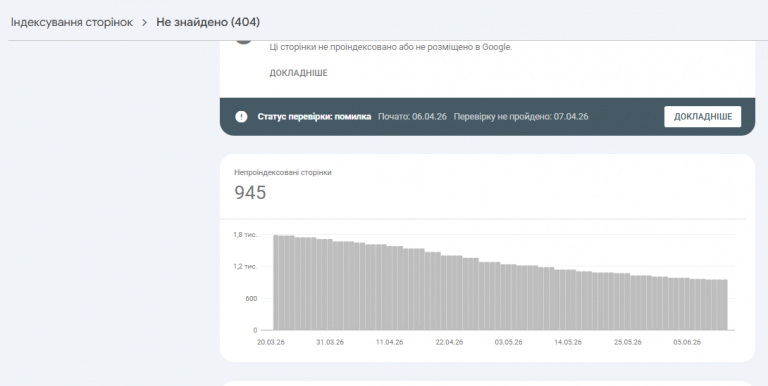Click the 25.05.26 date label on chart
768x386 pixels.
[x=628, y=342]
